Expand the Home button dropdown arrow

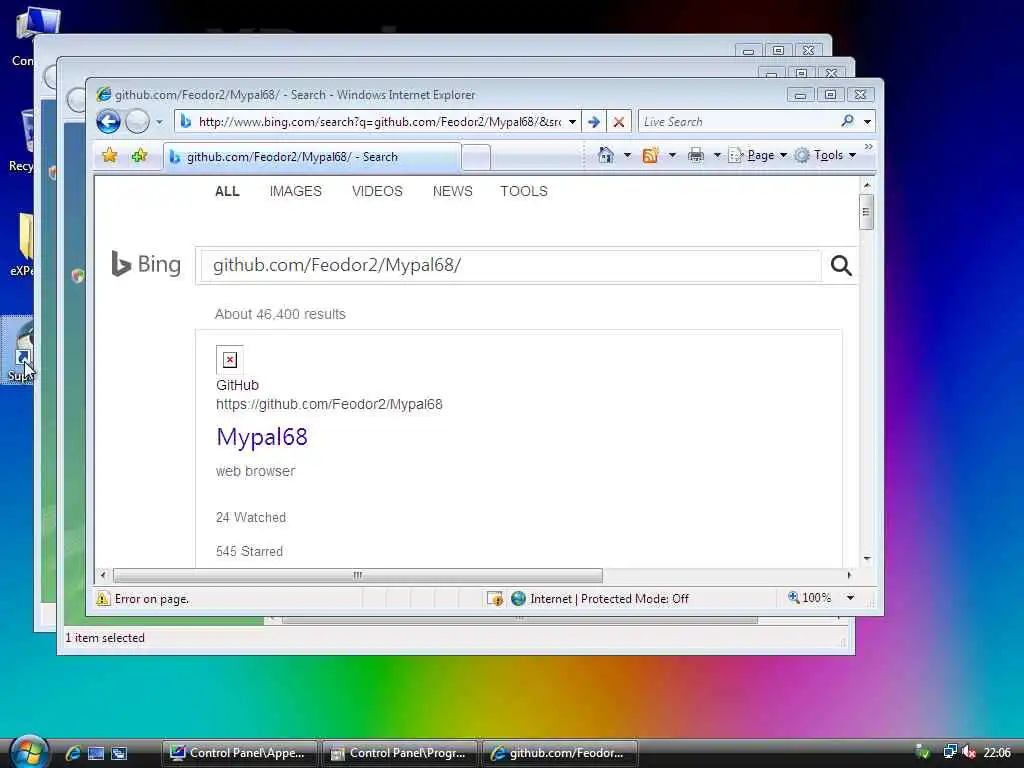[x=627, y=155]
